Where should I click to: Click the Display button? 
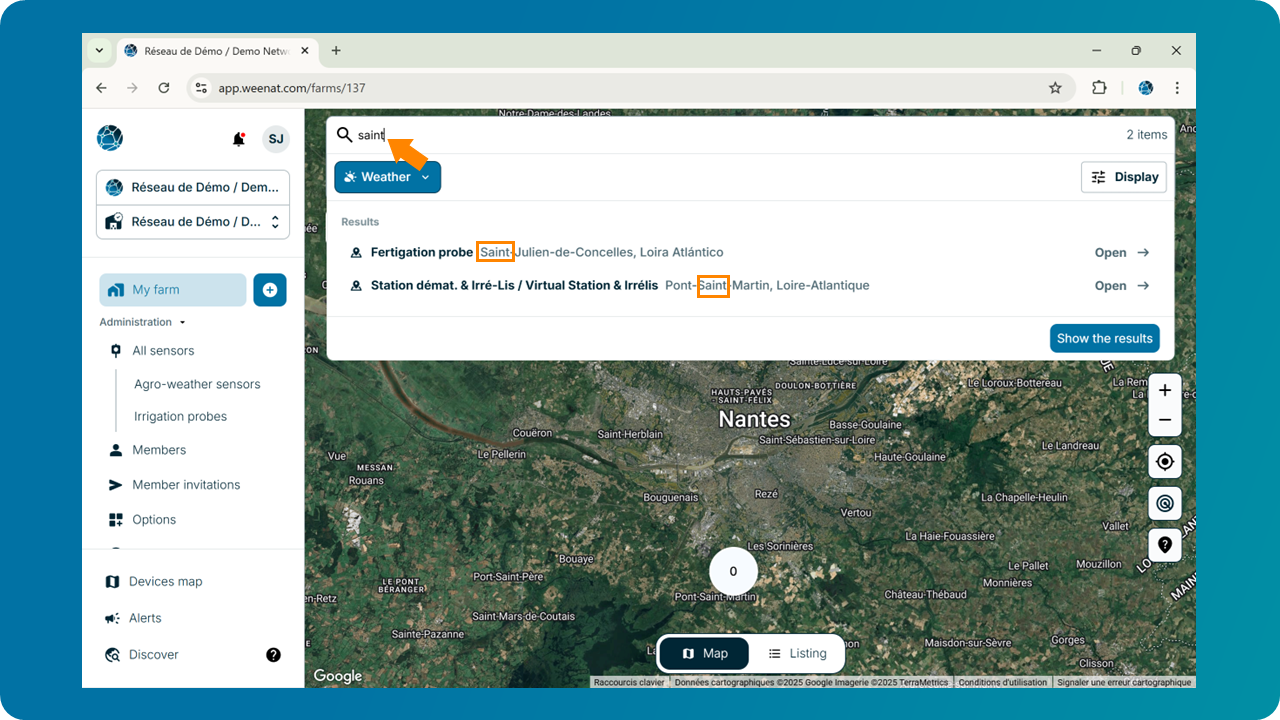point(1124,177)
